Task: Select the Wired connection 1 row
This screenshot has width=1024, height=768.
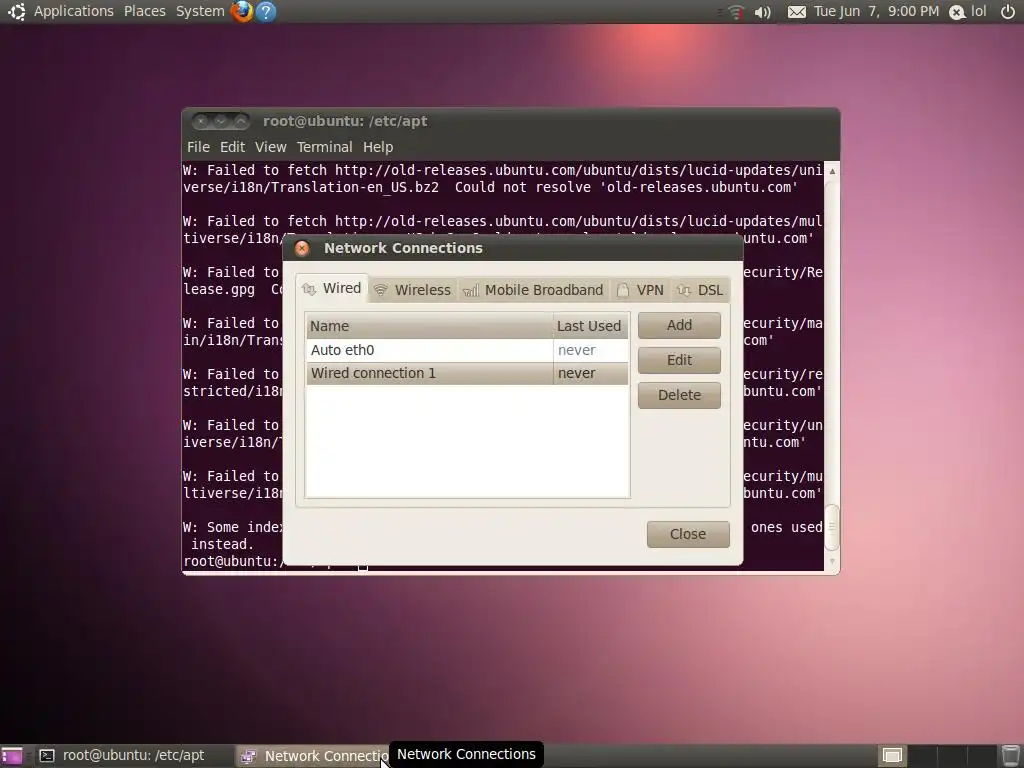Action: click(467, 373)
